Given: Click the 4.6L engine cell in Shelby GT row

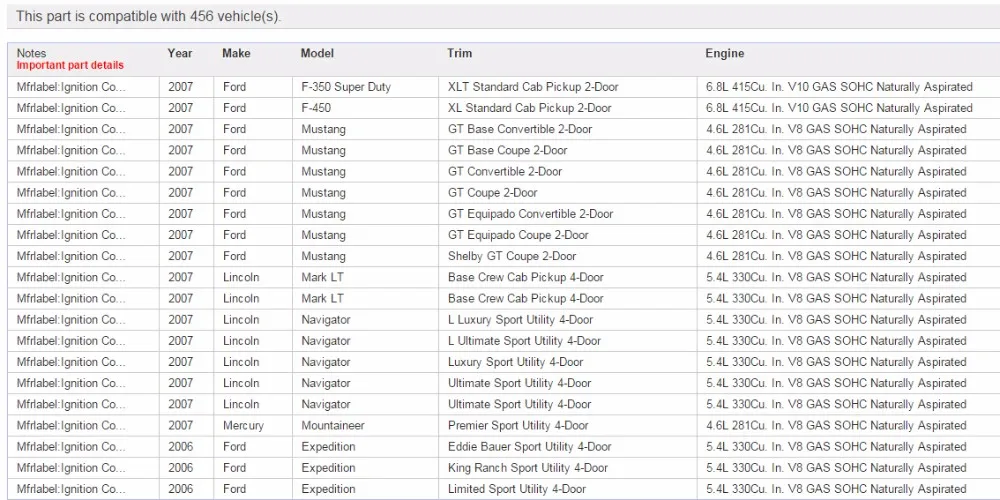Looking at the screenshot, I should (x=836, y=256).
